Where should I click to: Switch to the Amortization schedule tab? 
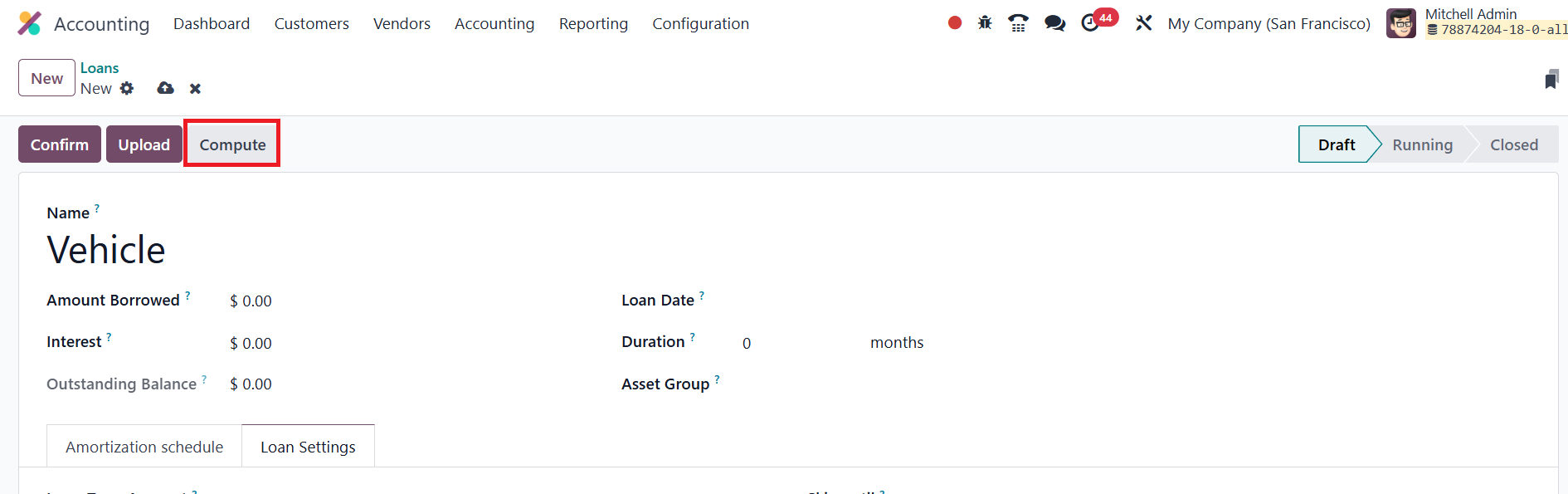(144, 447)
